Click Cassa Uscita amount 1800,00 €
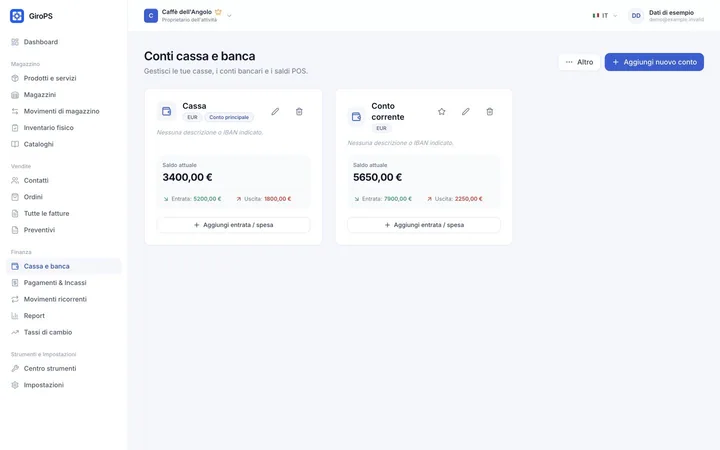This screenshot has width=720, height=450. pos(278,199)
